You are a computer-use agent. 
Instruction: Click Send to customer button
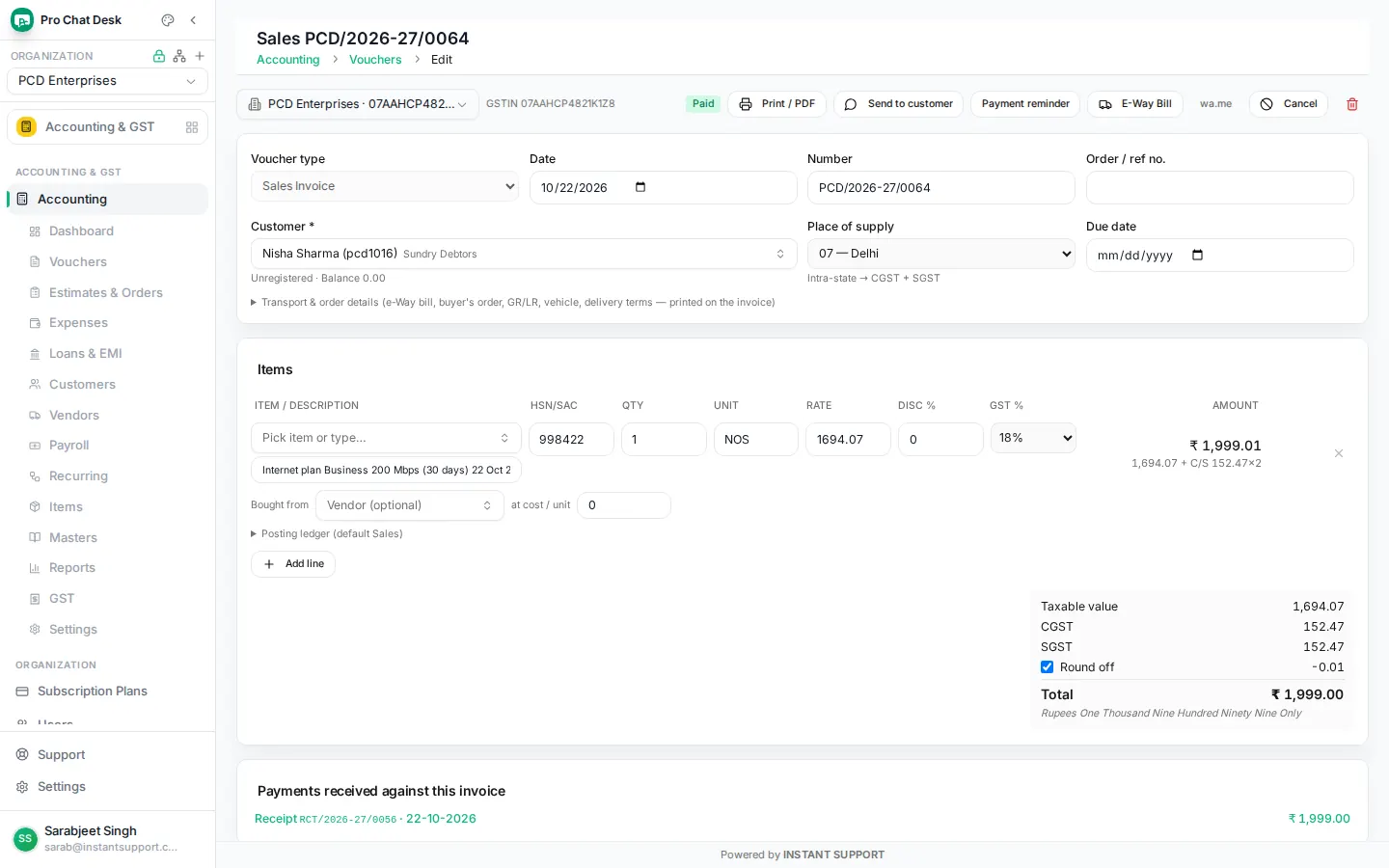(899, 104)
